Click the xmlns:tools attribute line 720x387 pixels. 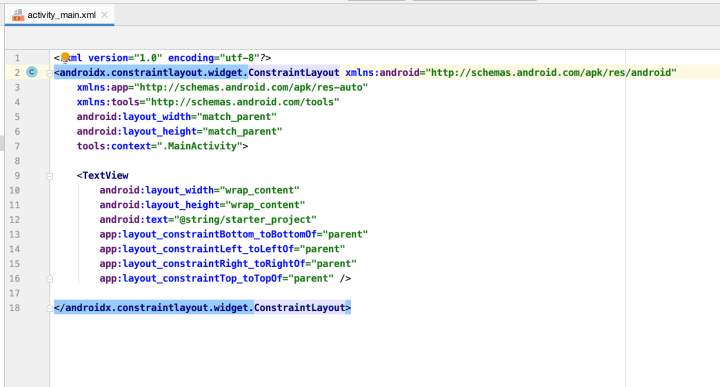click(x=208, y=102)
